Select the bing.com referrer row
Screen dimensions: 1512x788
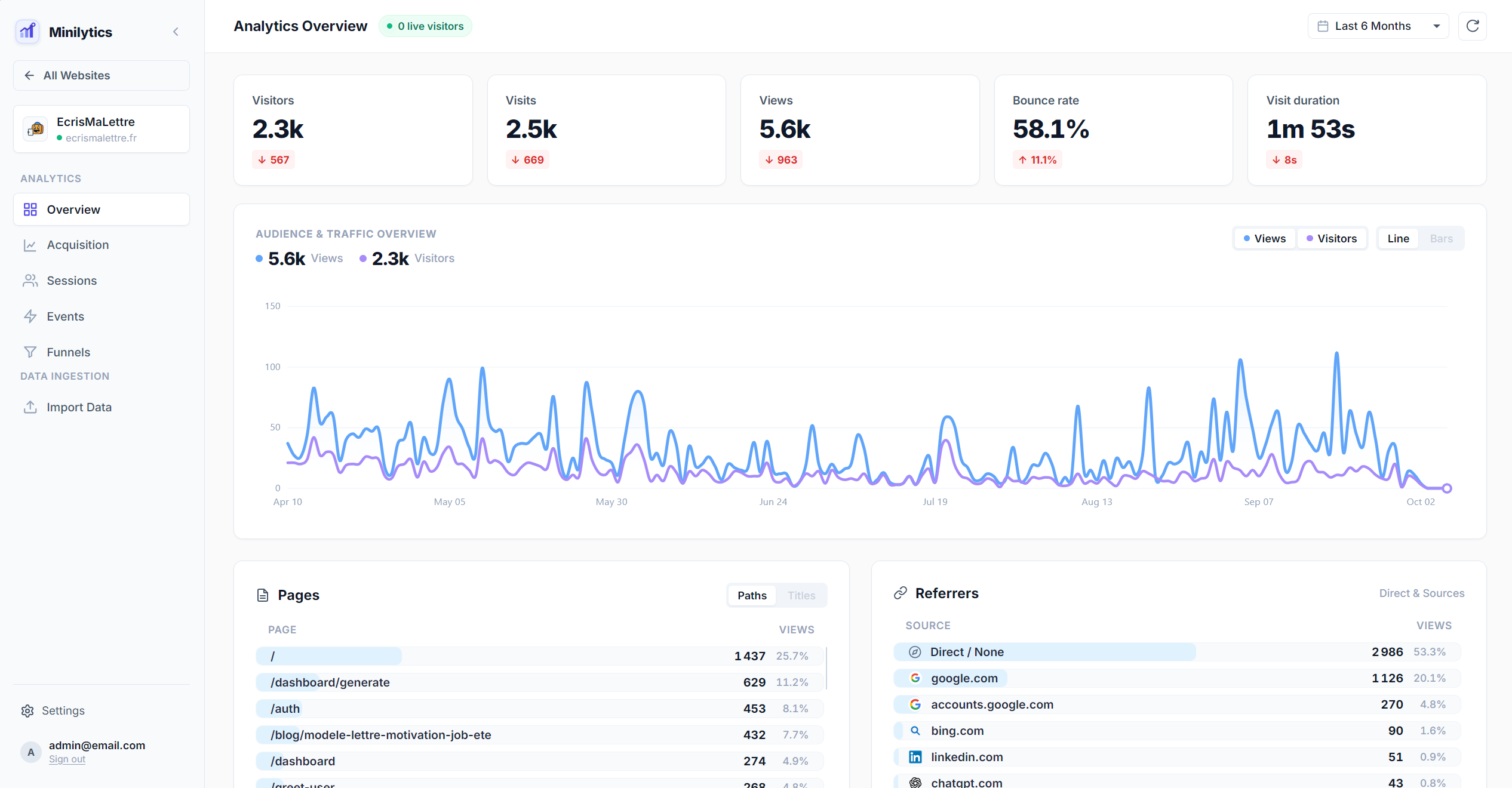click(x=1177, y=731)
